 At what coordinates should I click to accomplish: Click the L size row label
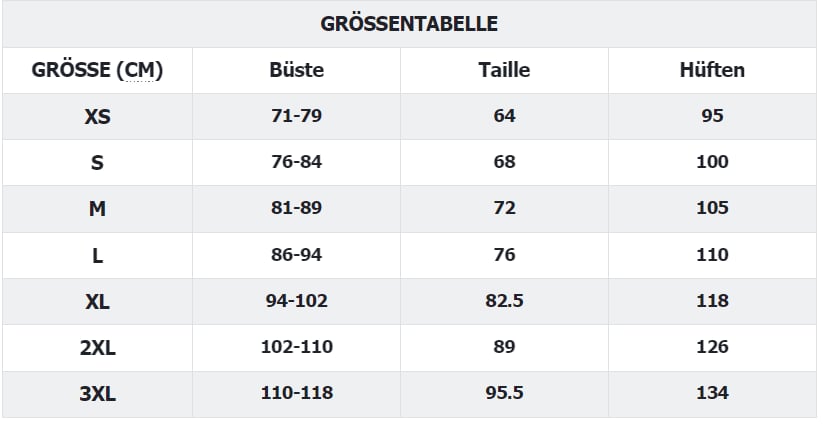[x=97, y=255]
